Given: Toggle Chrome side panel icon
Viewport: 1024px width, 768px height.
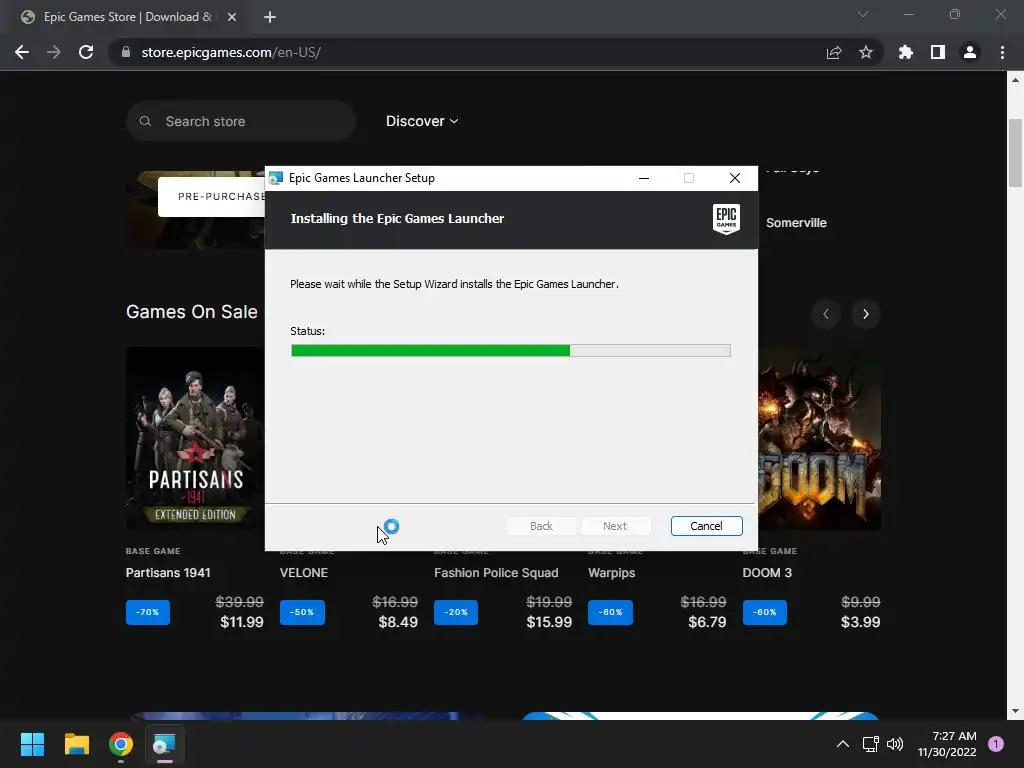Looking at the screenshot, I should click(x=938, y=52).
